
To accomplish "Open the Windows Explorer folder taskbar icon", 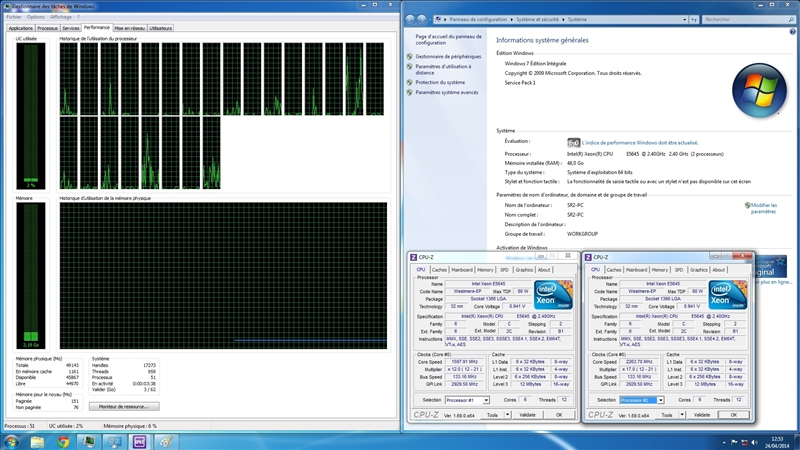I will point(38,441).
